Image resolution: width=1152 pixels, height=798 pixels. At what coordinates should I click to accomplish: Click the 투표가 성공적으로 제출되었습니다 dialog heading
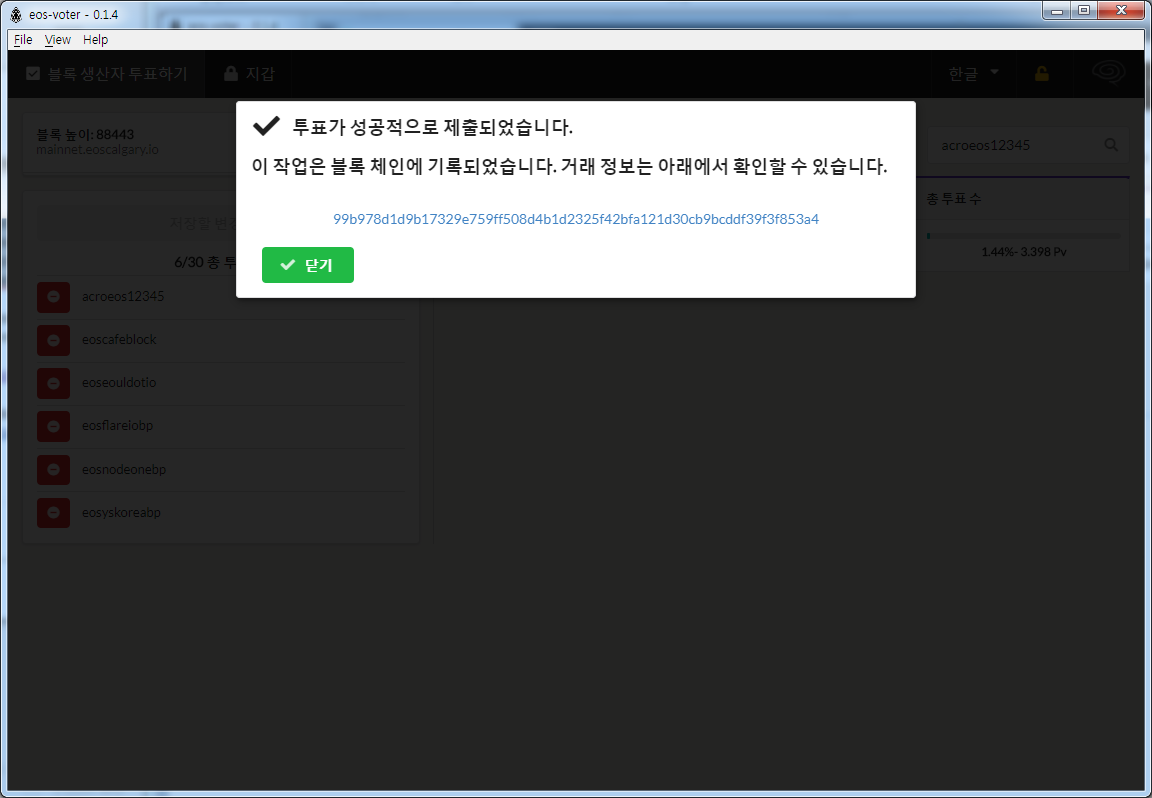433,127
